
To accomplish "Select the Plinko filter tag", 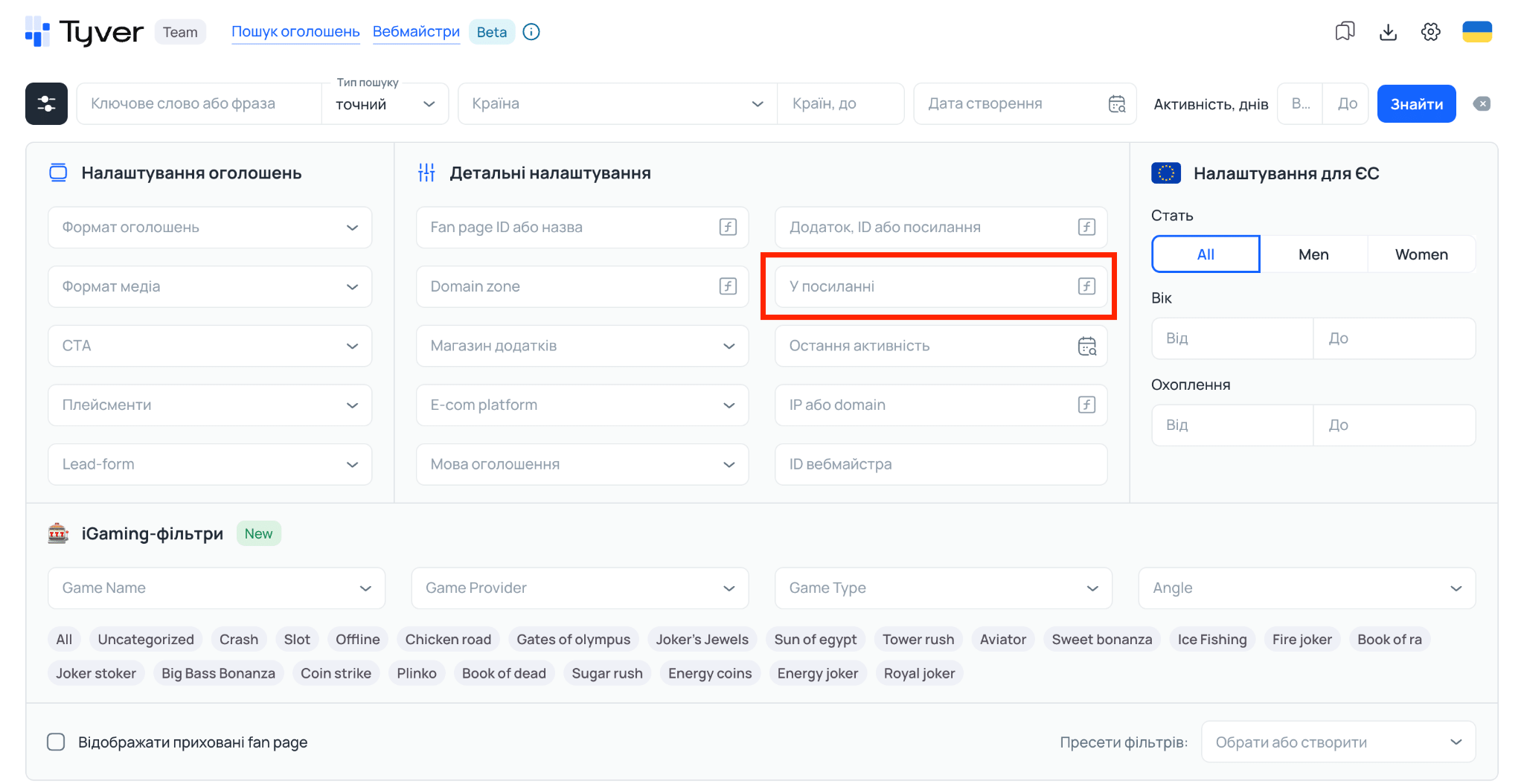I will click(x=417, y=674).
